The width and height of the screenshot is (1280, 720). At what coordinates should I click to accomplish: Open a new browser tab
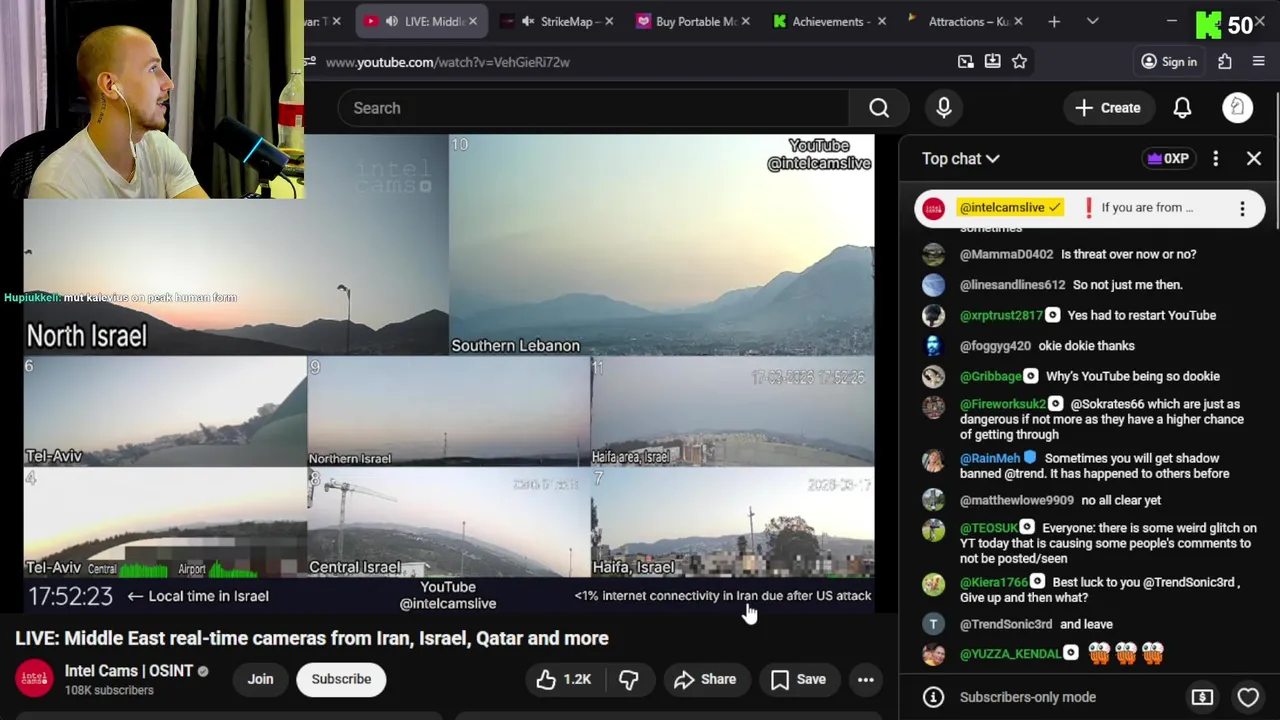(x=1054, y=21)
